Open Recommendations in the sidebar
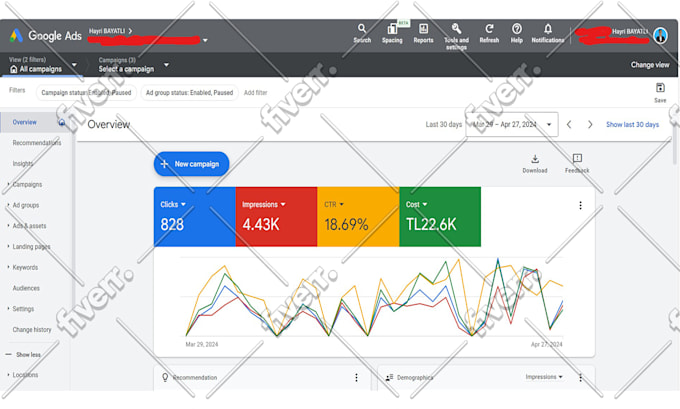The height and width of the screenshot is (409, 680). coord(37,143)
